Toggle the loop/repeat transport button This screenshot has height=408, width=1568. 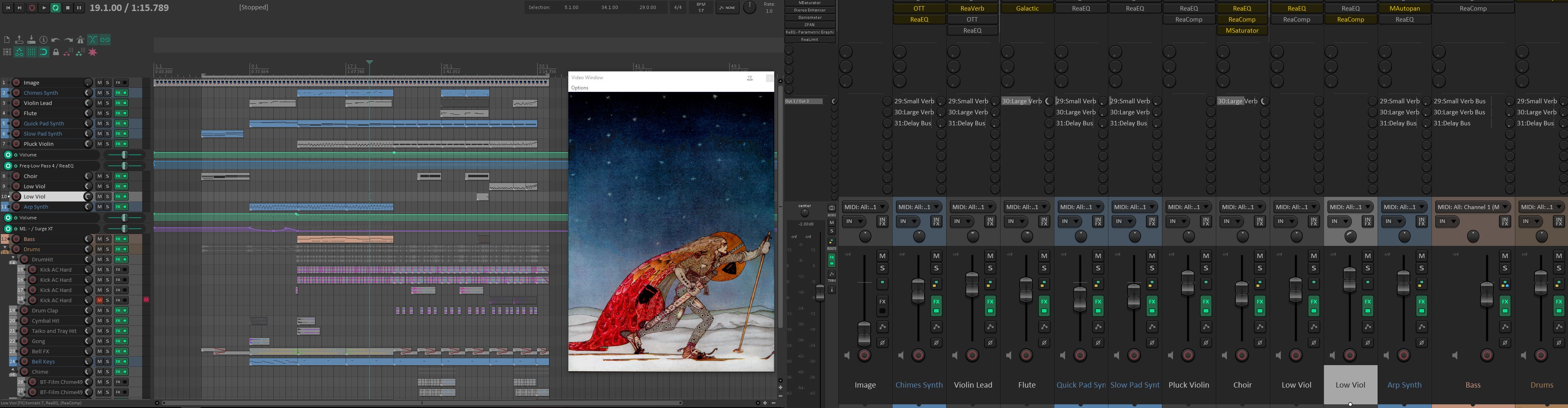pyautogui.click(x=56, y=8)
